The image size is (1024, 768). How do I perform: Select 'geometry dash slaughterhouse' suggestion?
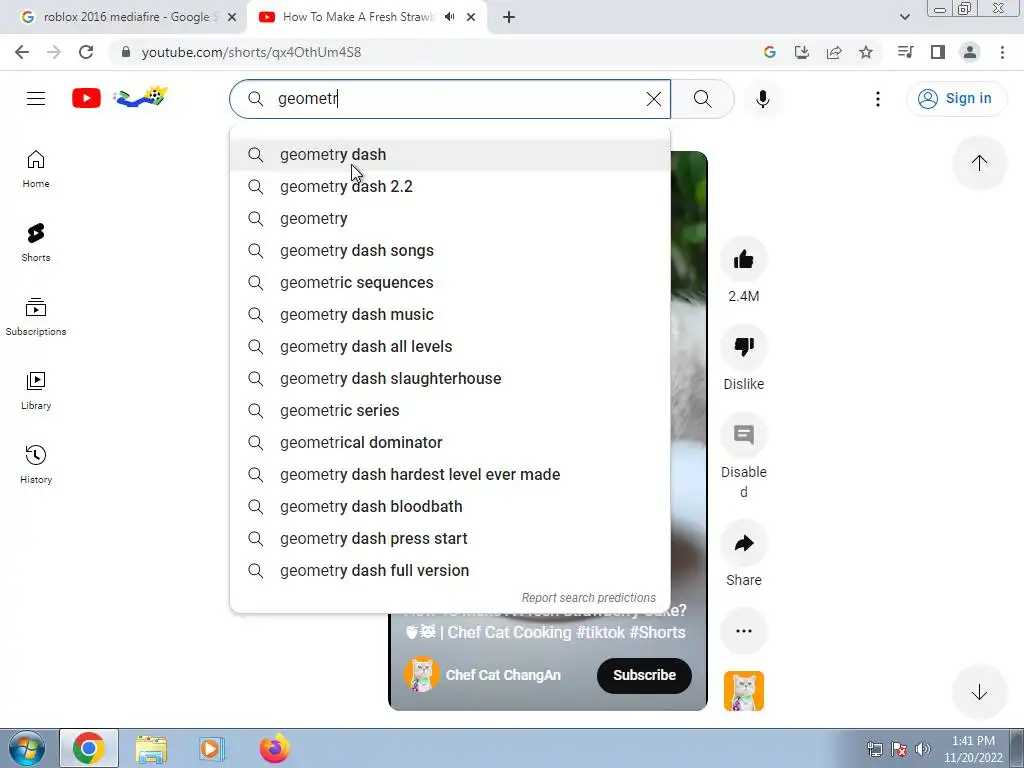[450, 379]
